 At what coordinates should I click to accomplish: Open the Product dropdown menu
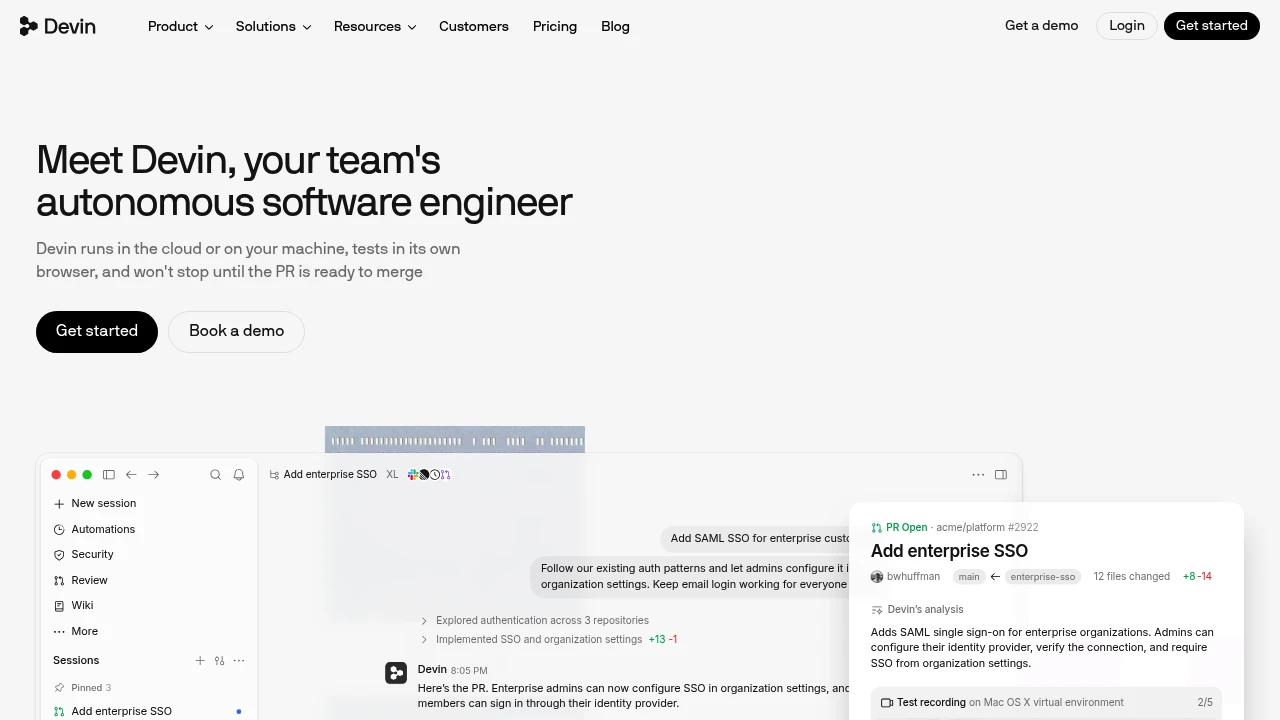tap(180, 26)
